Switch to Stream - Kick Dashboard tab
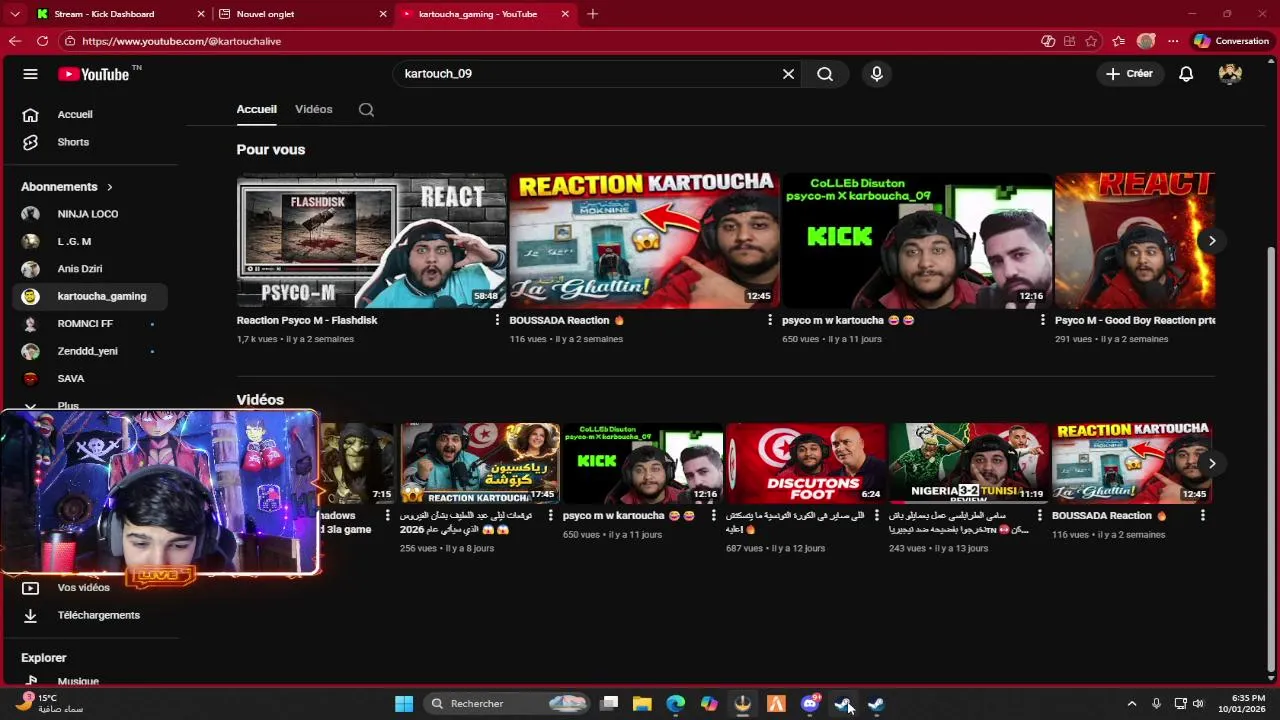This screenshot has width=1280, height=720. [x=118, y=14]
